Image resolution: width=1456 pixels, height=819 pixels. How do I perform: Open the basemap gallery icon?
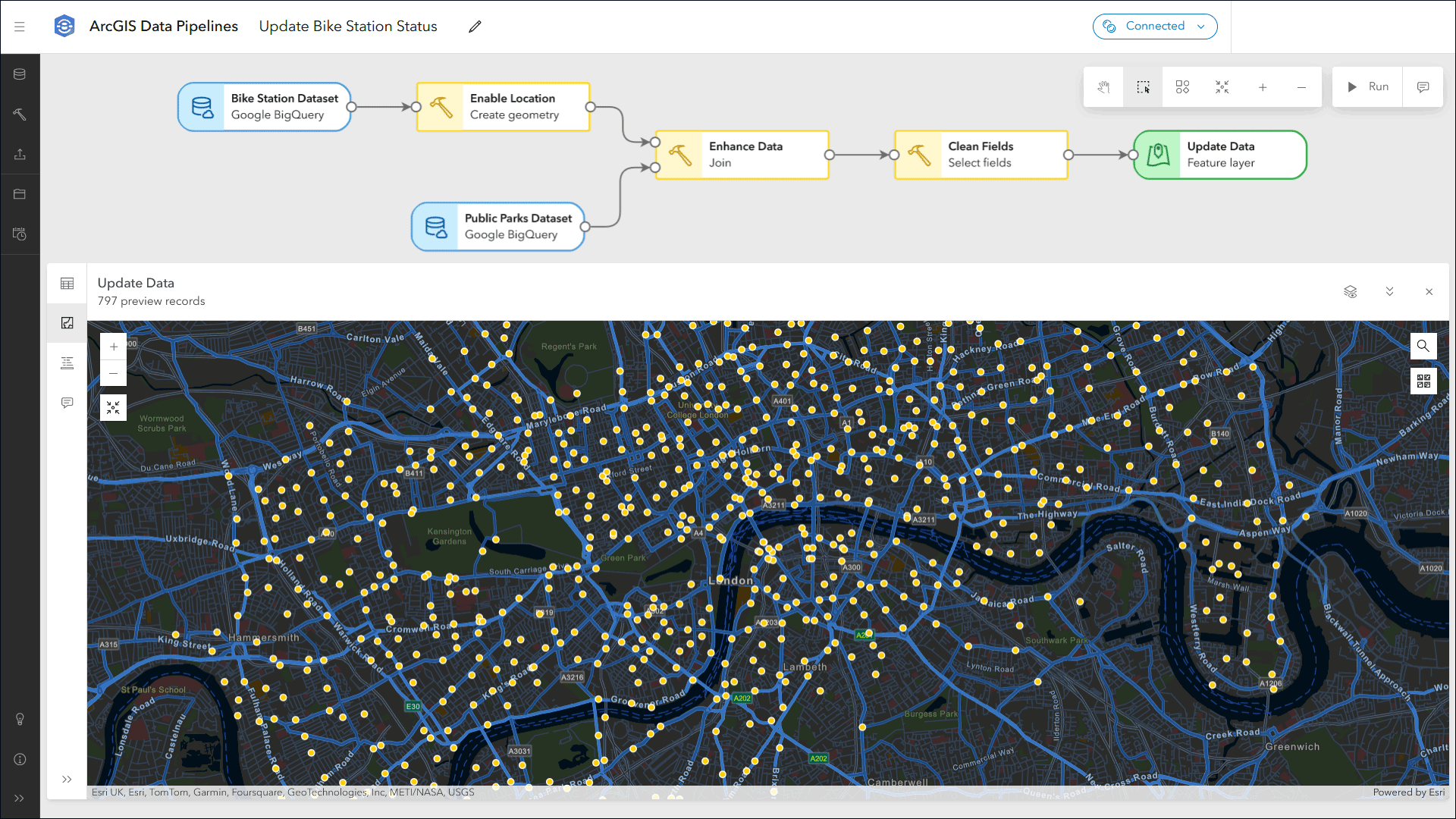[1423, 381]
